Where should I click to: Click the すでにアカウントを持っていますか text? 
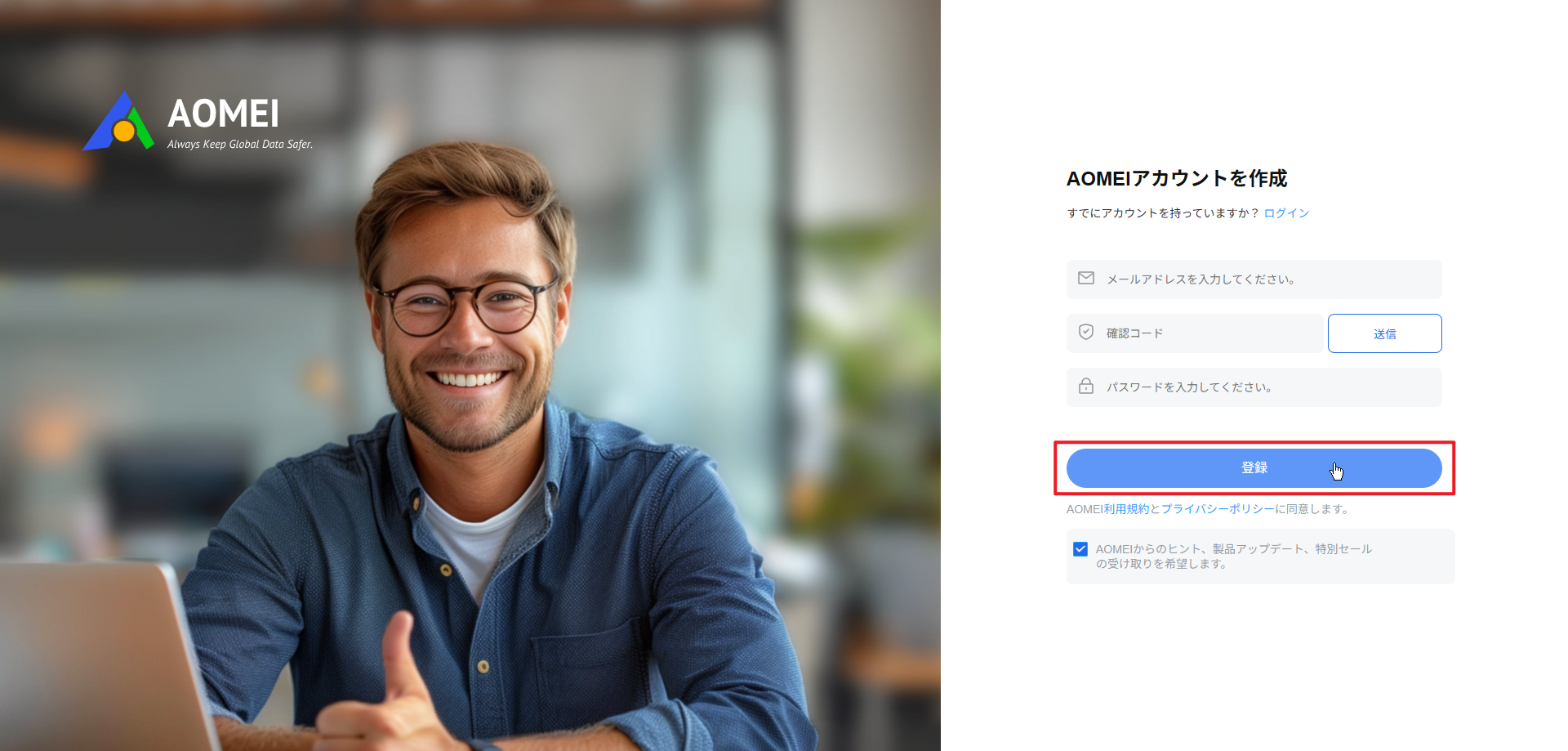1163,213
